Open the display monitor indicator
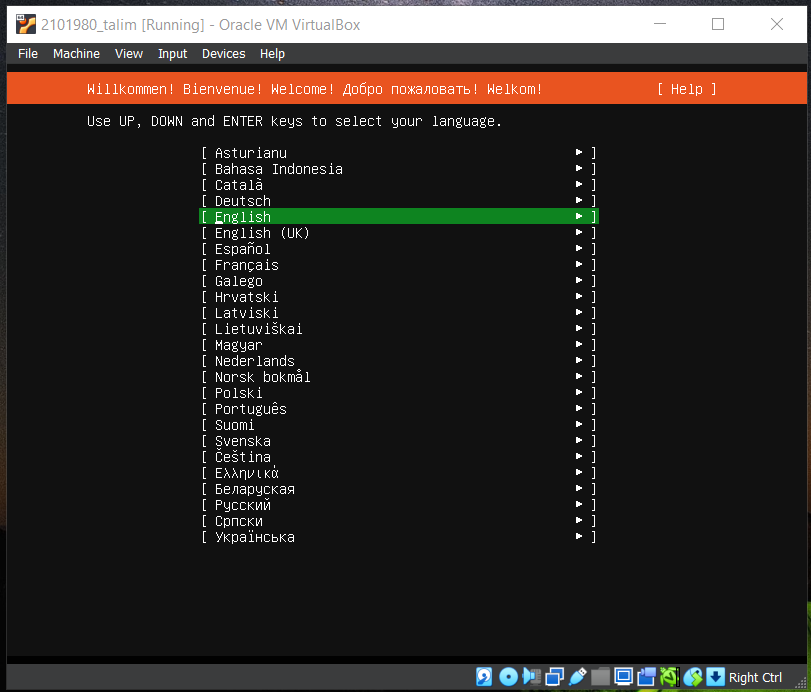The width and height of the screenshot is (811, 692). 623,676
